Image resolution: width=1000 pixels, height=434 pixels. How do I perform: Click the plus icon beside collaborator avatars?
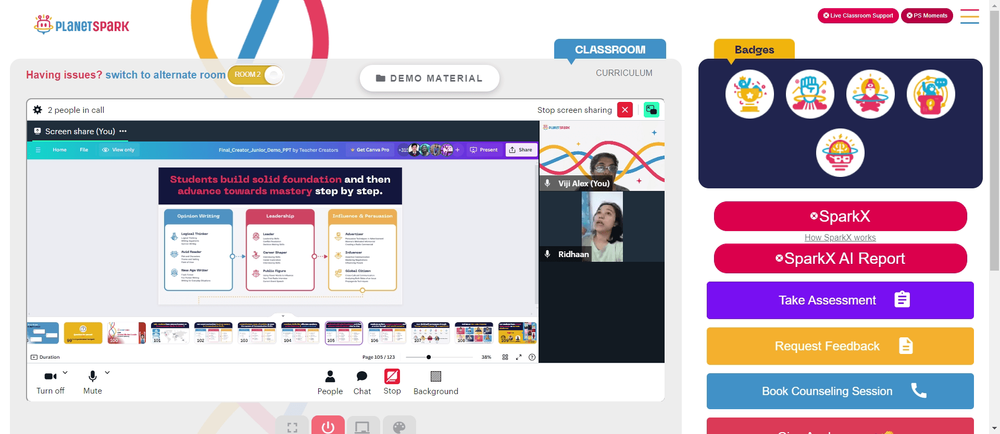[x=457, y=150]
